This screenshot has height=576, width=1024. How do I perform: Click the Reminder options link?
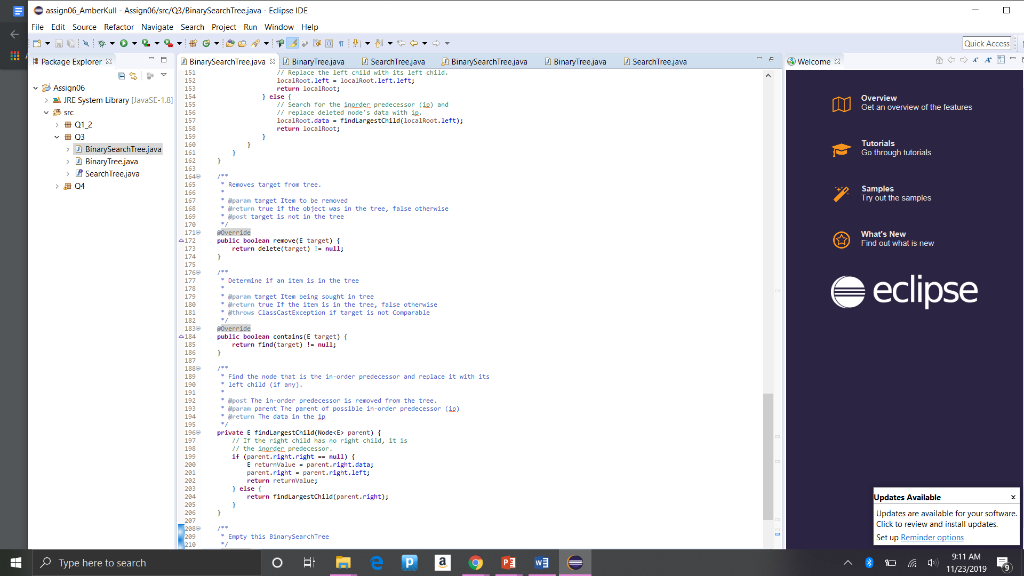tap(932, 537)
